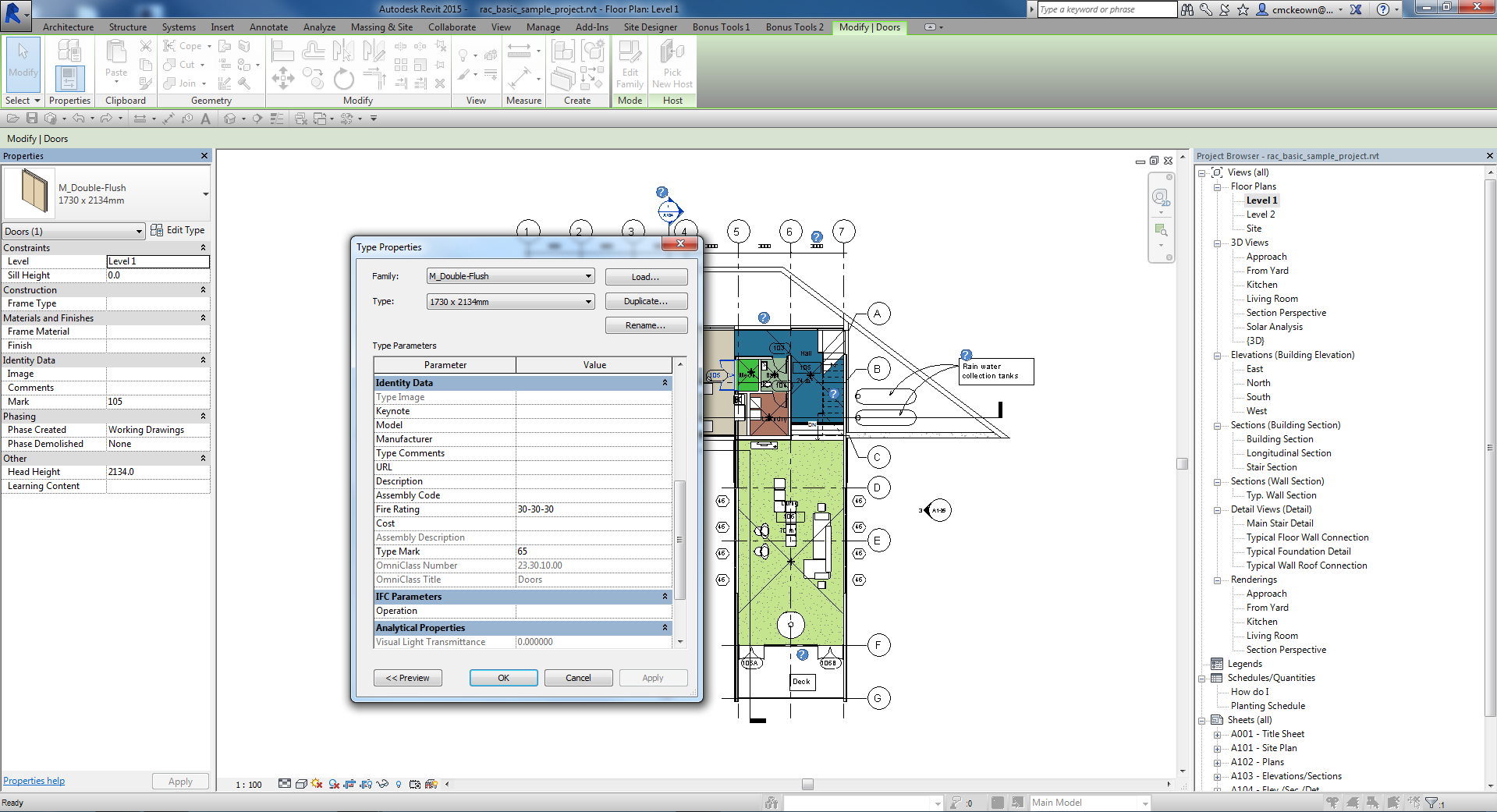1497x812 pixels.
Task: Collapse the Floor Plans tree node
Action: [x=1217, y=187]
